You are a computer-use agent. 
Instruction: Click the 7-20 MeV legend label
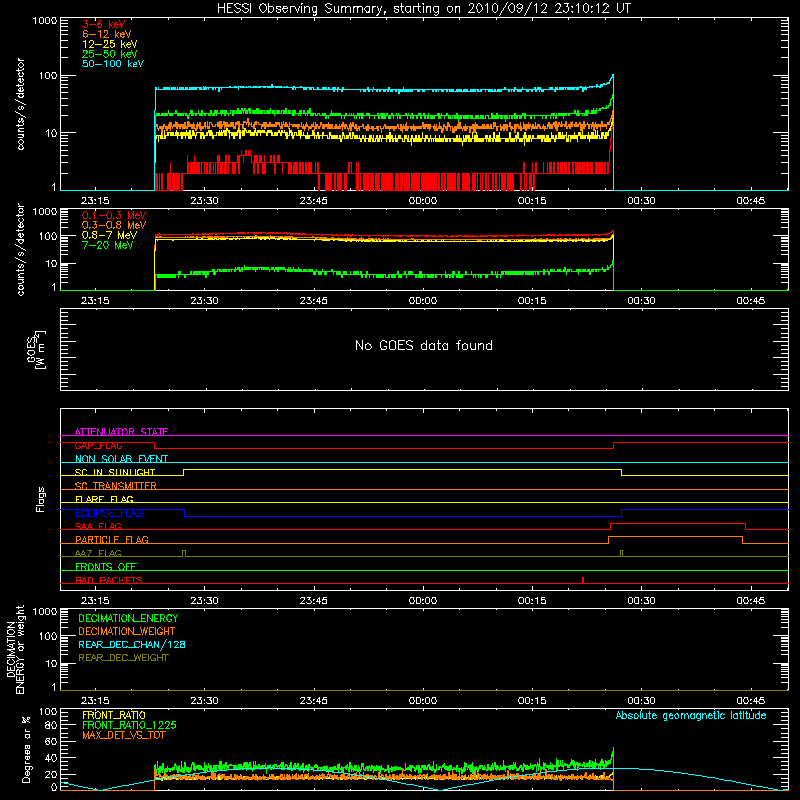point(107,245)
